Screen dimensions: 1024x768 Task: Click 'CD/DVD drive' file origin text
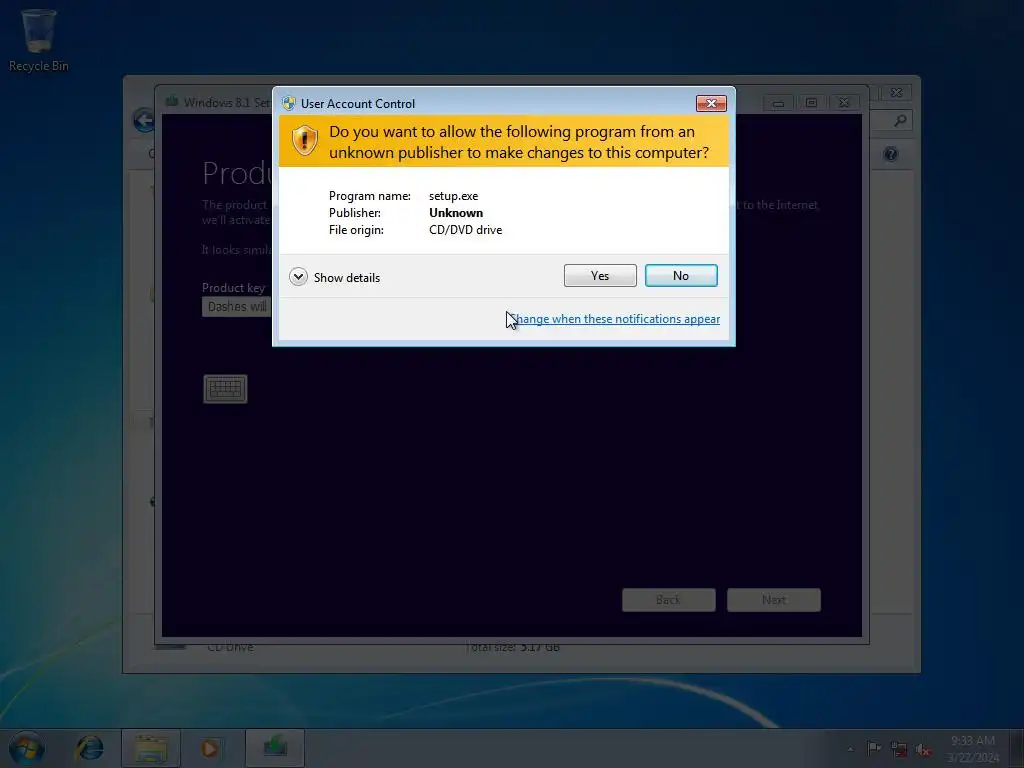(466, 230)
